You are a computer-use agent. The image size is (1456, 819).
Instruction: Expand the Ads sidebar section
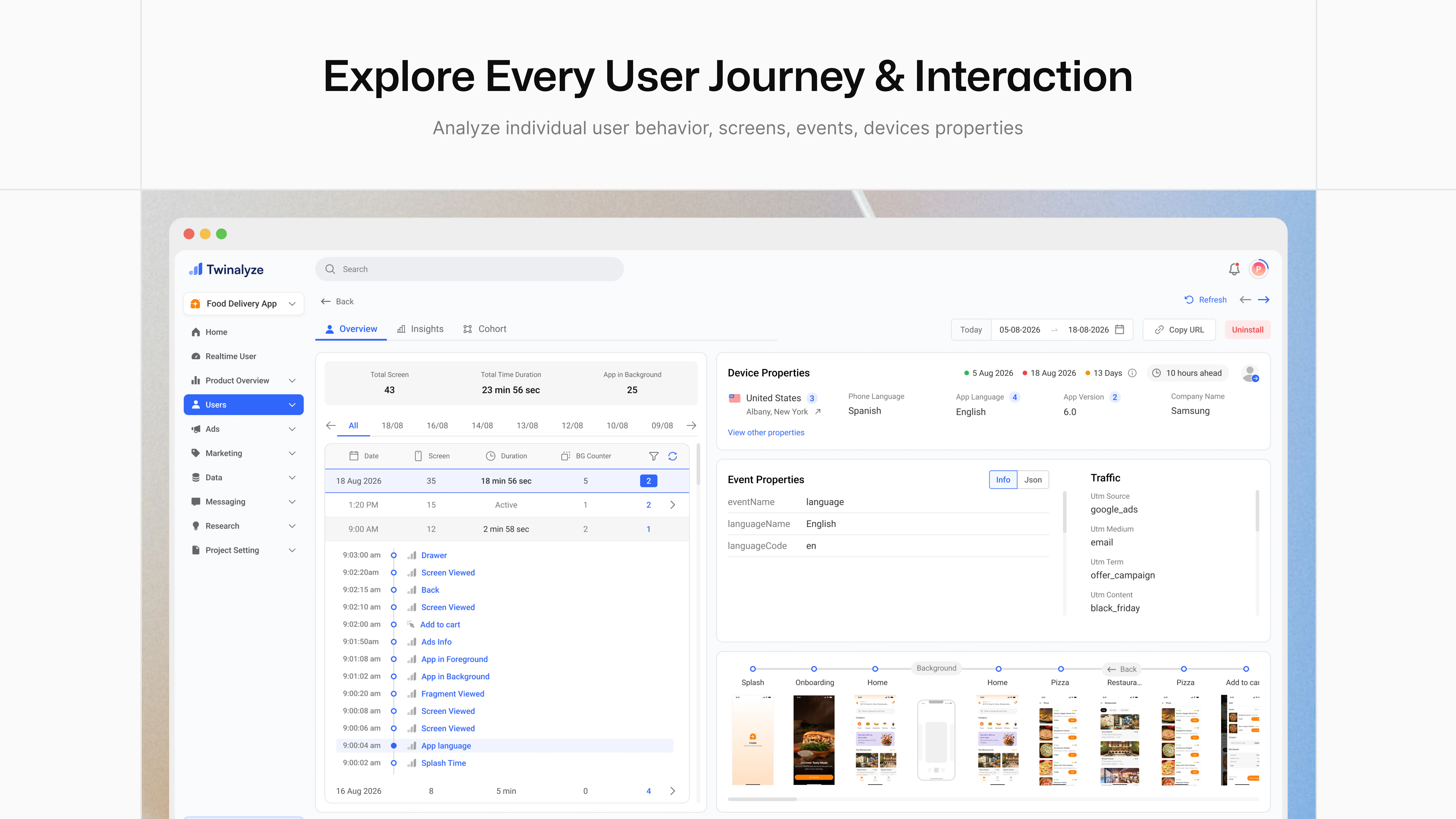pyautogui.click(x=244, y=429)
